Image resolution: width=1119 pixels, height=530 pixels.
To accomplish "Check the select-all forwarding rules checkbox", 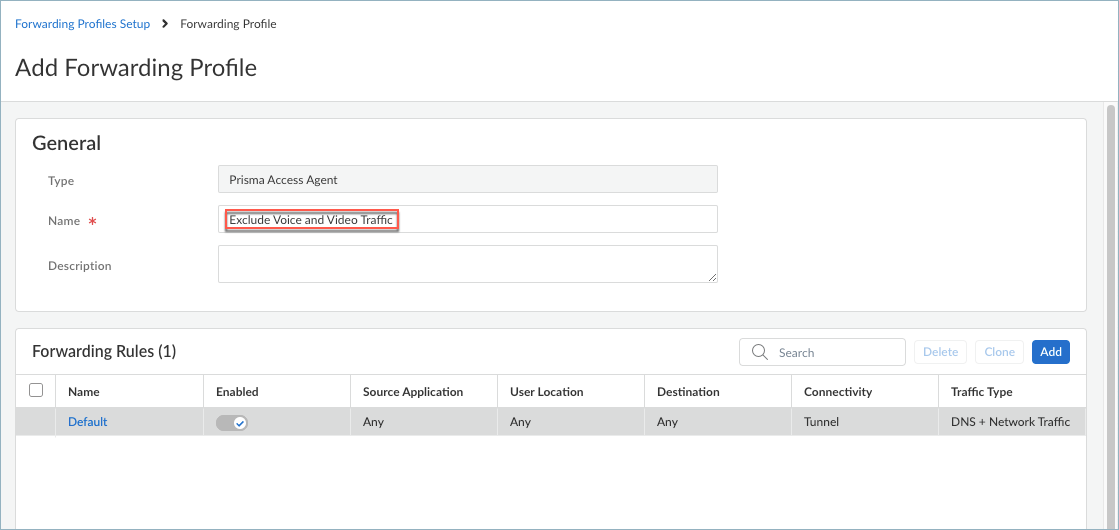I will pyautogui.click(x=36, y=391).
